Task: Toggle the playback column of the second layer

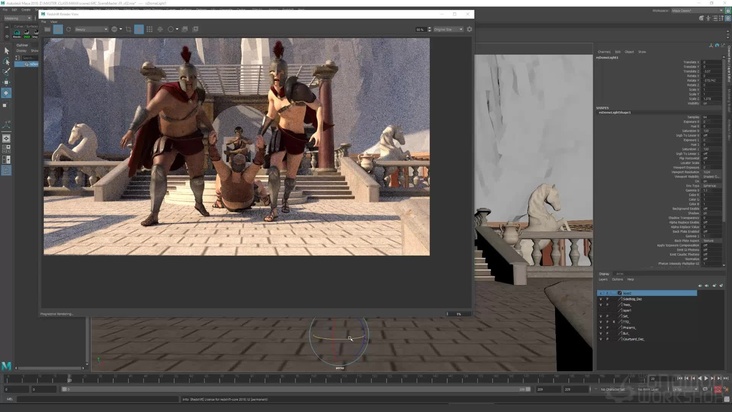Action: click(x=609, y=299)
